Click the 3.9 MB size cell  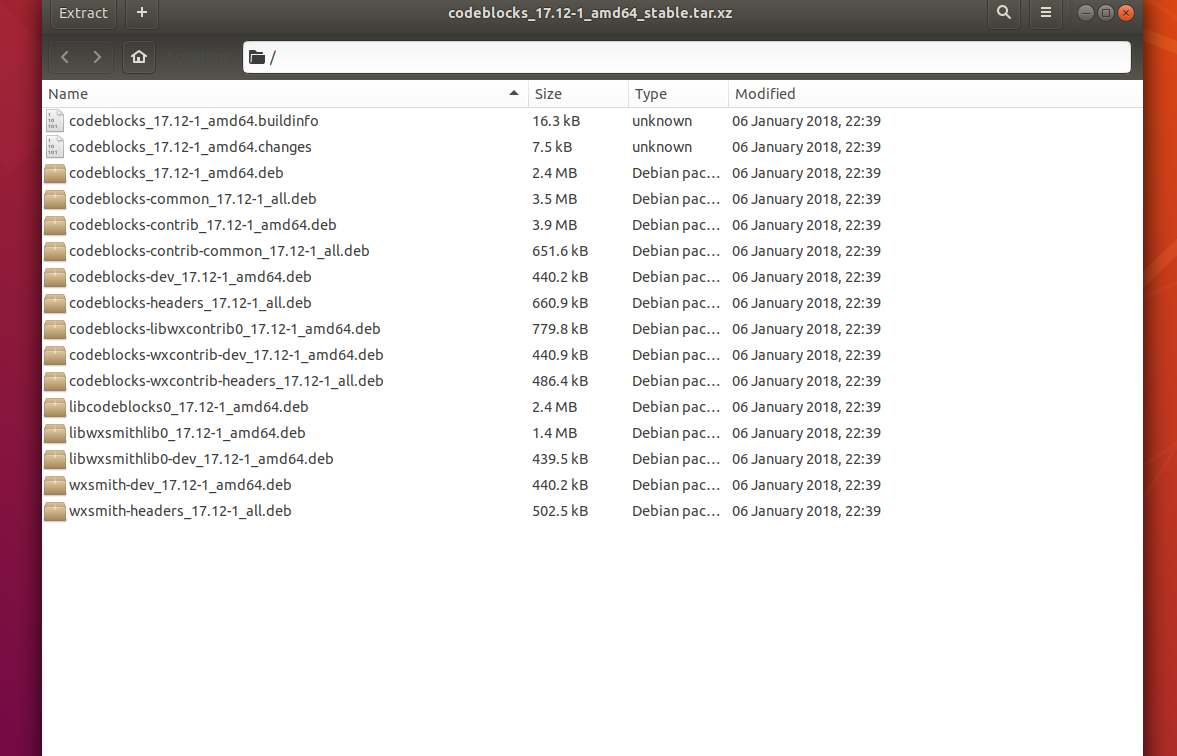click(x=555, y=225)
